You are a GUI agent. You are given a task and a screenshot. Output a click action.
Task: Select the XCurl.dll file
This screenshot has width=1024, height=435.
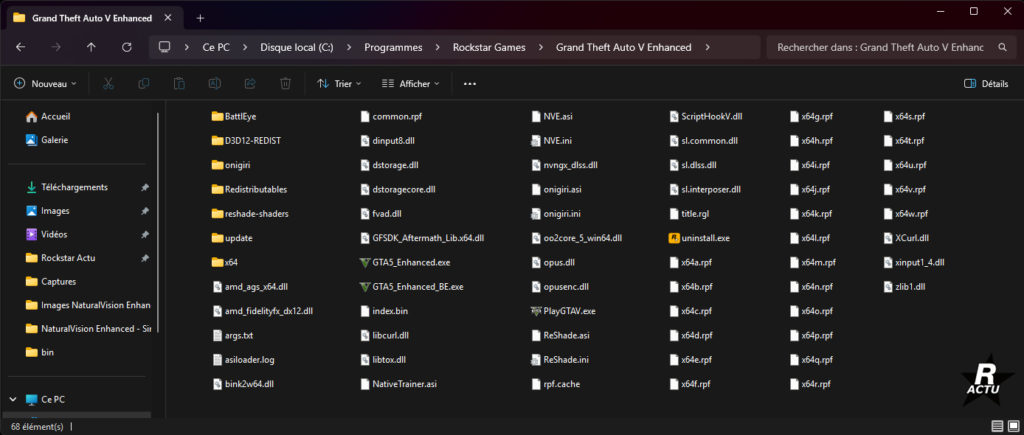tap(907, 238)
